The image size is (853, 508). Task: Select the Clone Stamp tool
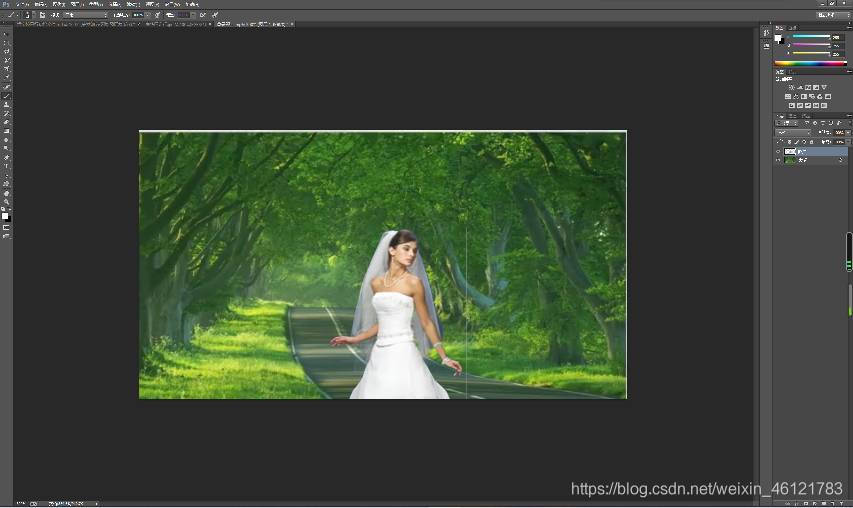pos(7,105)
